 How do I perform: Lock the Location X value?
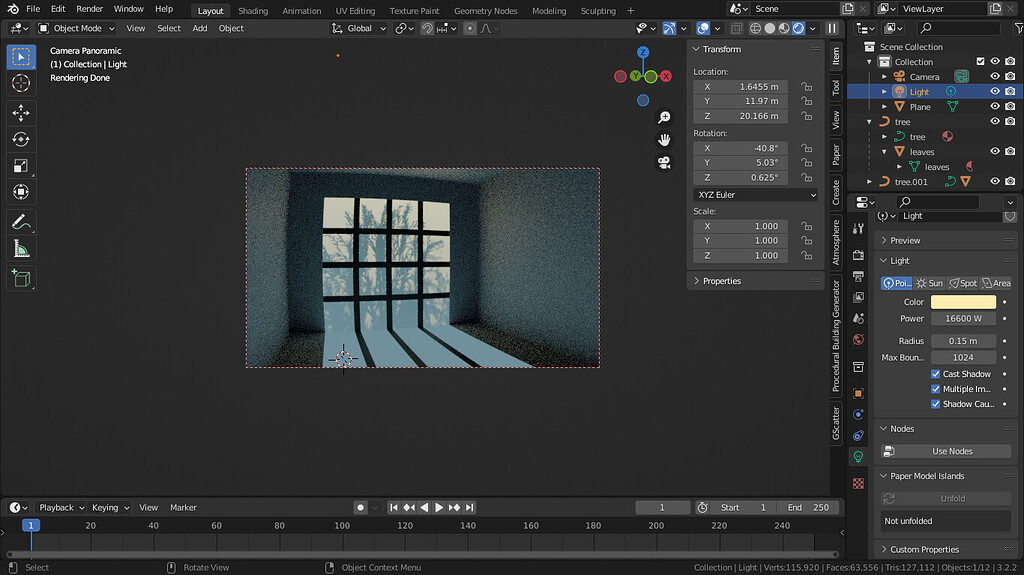(x=807, y=87)
